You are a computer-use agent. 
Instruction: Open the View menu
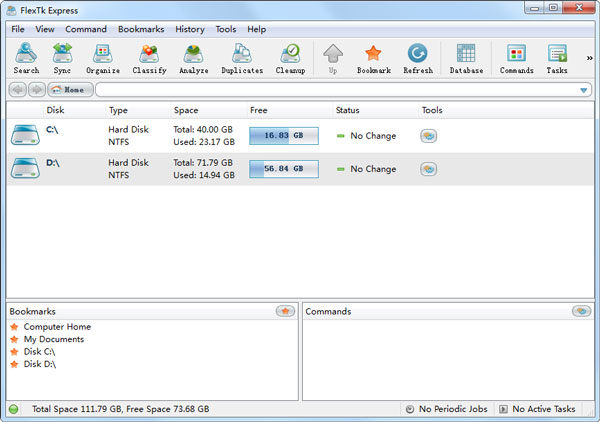click(x=45, y=29)
